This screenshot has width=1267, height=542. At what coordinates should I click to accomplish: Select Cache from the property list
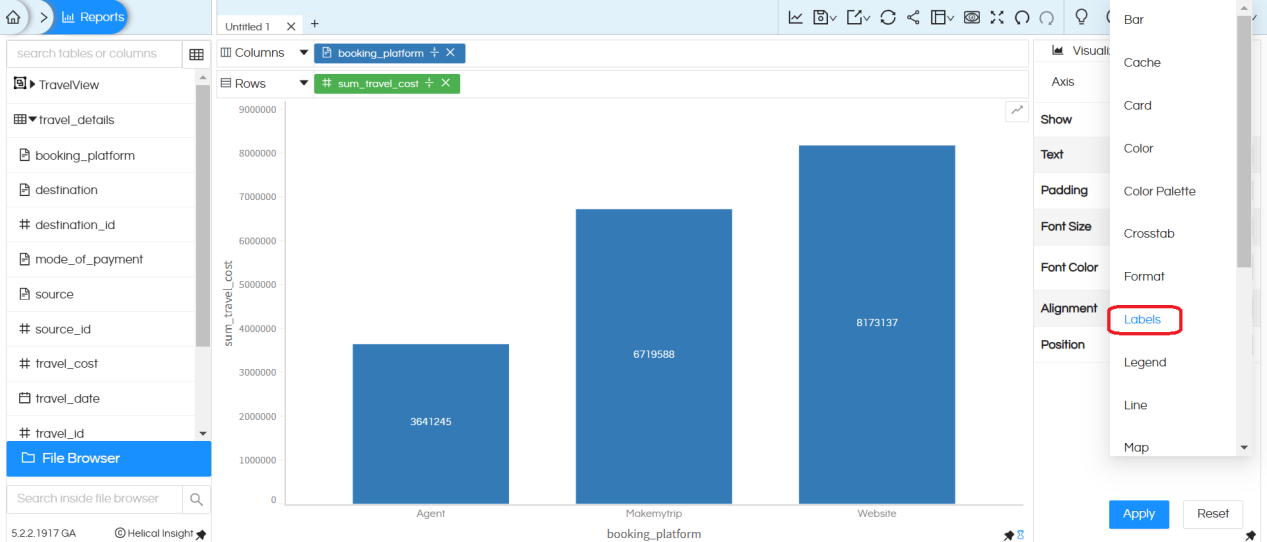tap(1142, 62)
